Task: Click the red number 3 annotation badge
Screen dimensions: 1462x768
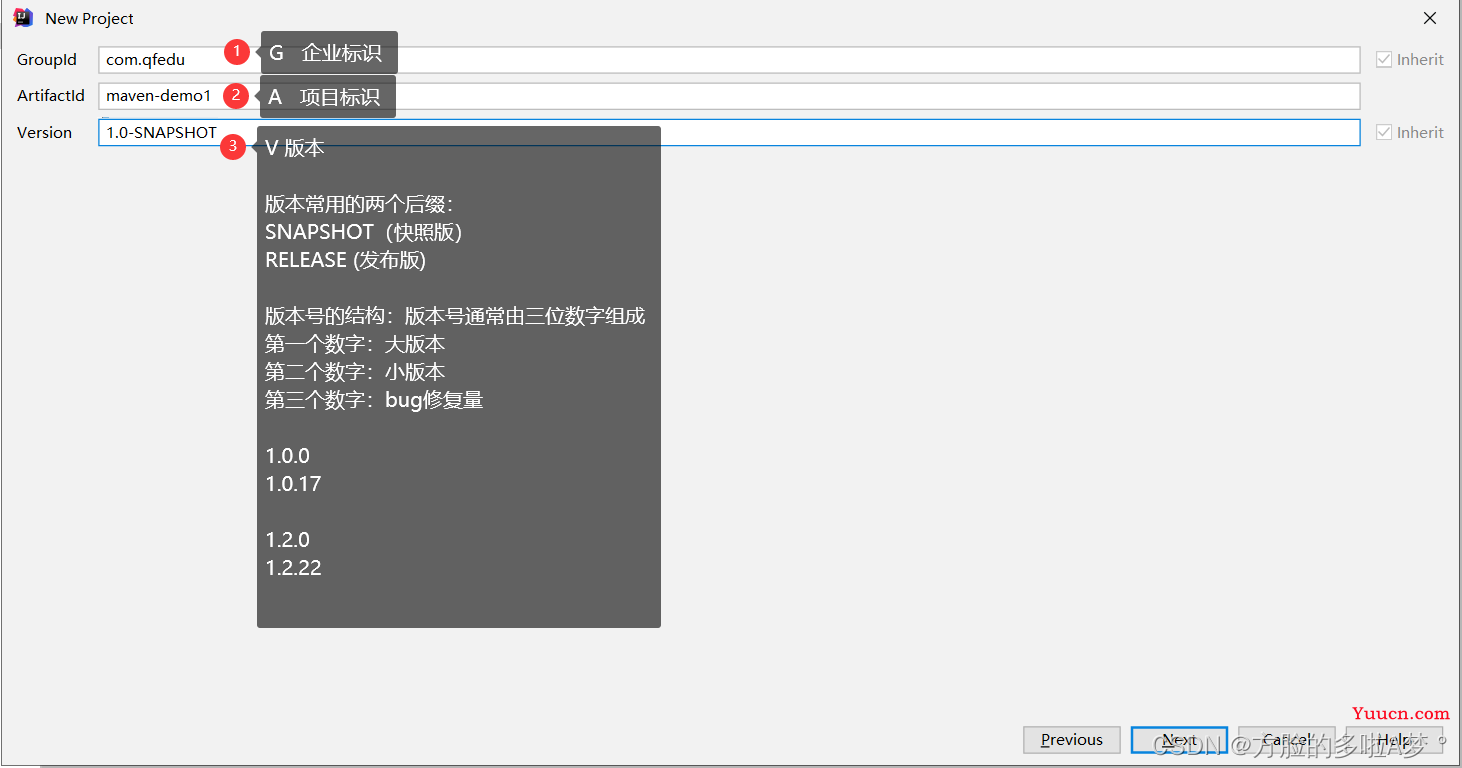Action: (x=233, y=147)
